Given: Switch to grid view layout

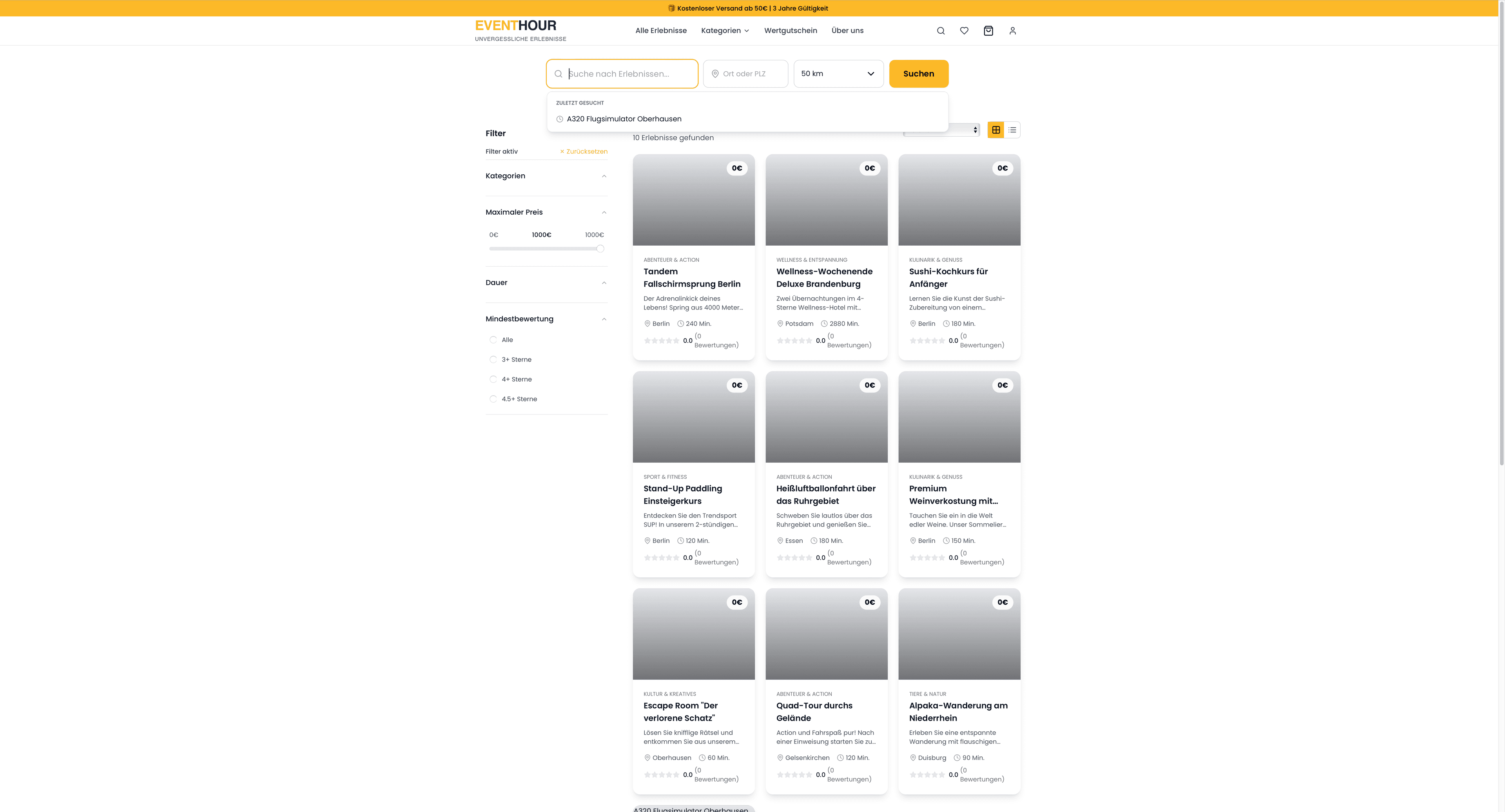Looking at the screenshot, I should coord(995,130).
